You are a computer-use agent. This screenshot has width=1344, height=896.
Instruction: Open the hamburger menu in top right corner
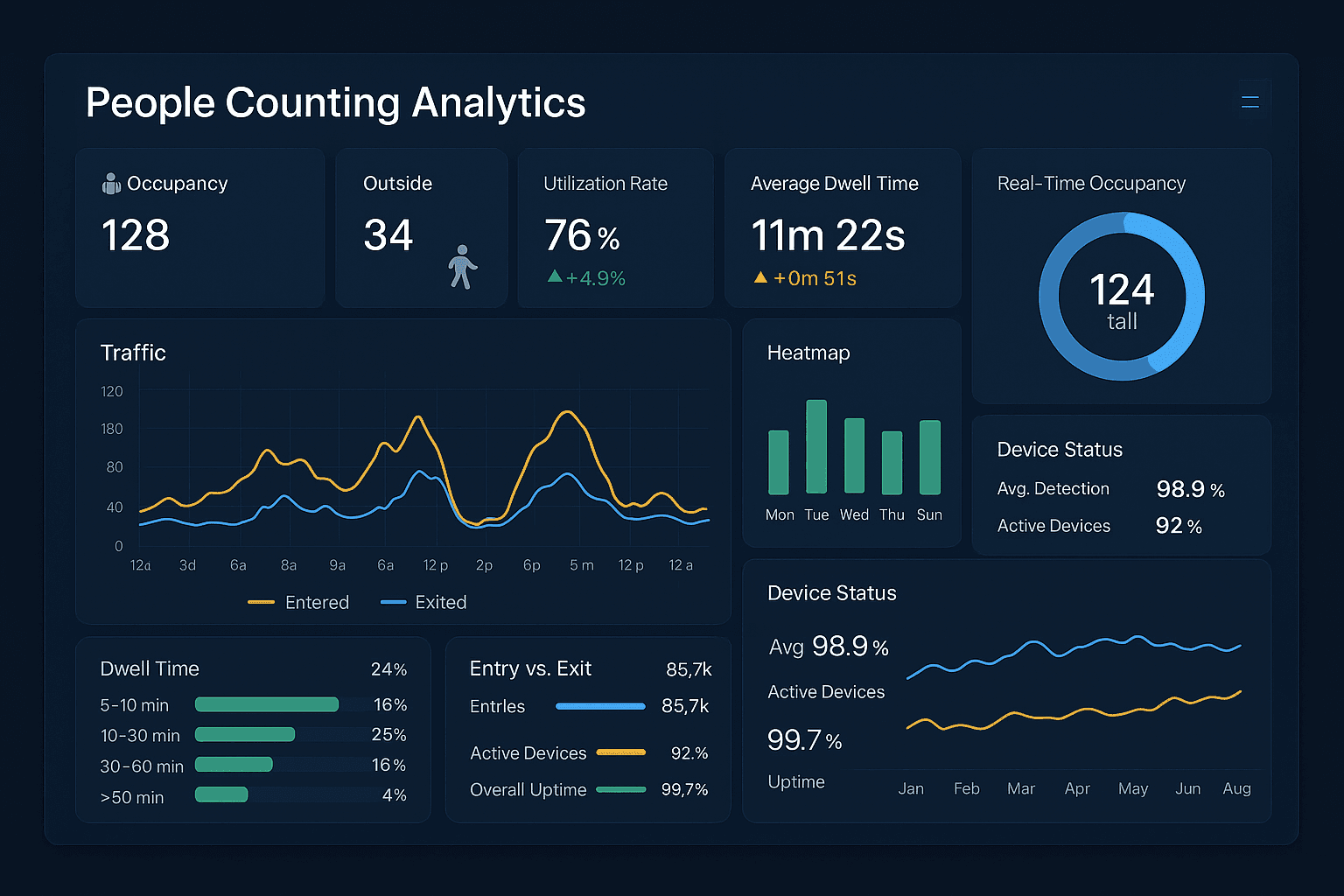[x=1250, y=100]
